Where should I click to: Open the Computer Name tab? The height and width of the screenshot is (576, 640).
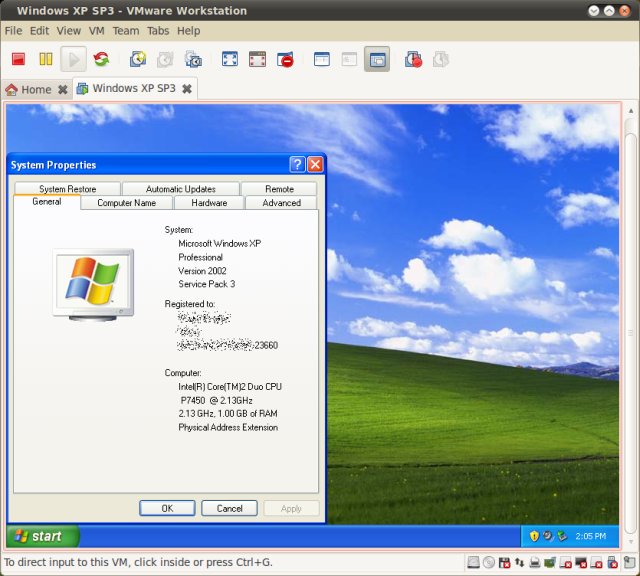(127, 203)
